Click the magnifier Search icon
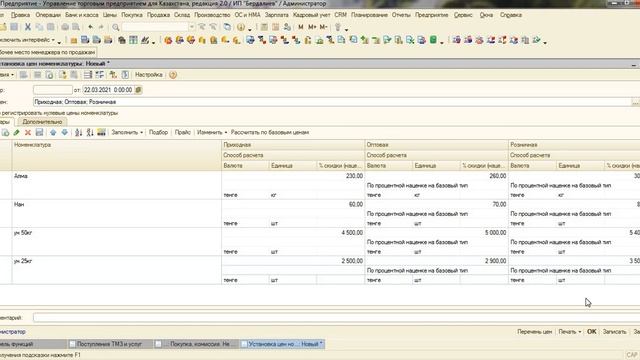Image resolution: width=640 pixels, height=360 pixels. point(116,27)
